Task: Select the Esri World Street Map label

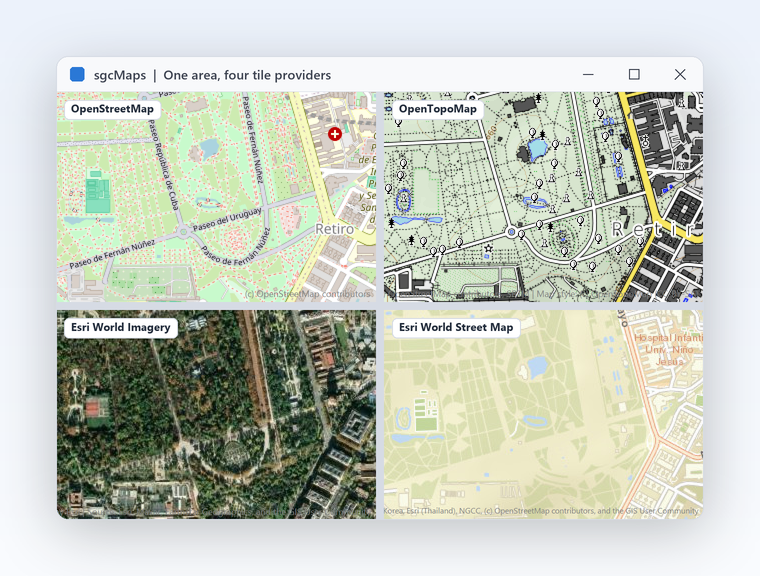Action: click(456, 327)
